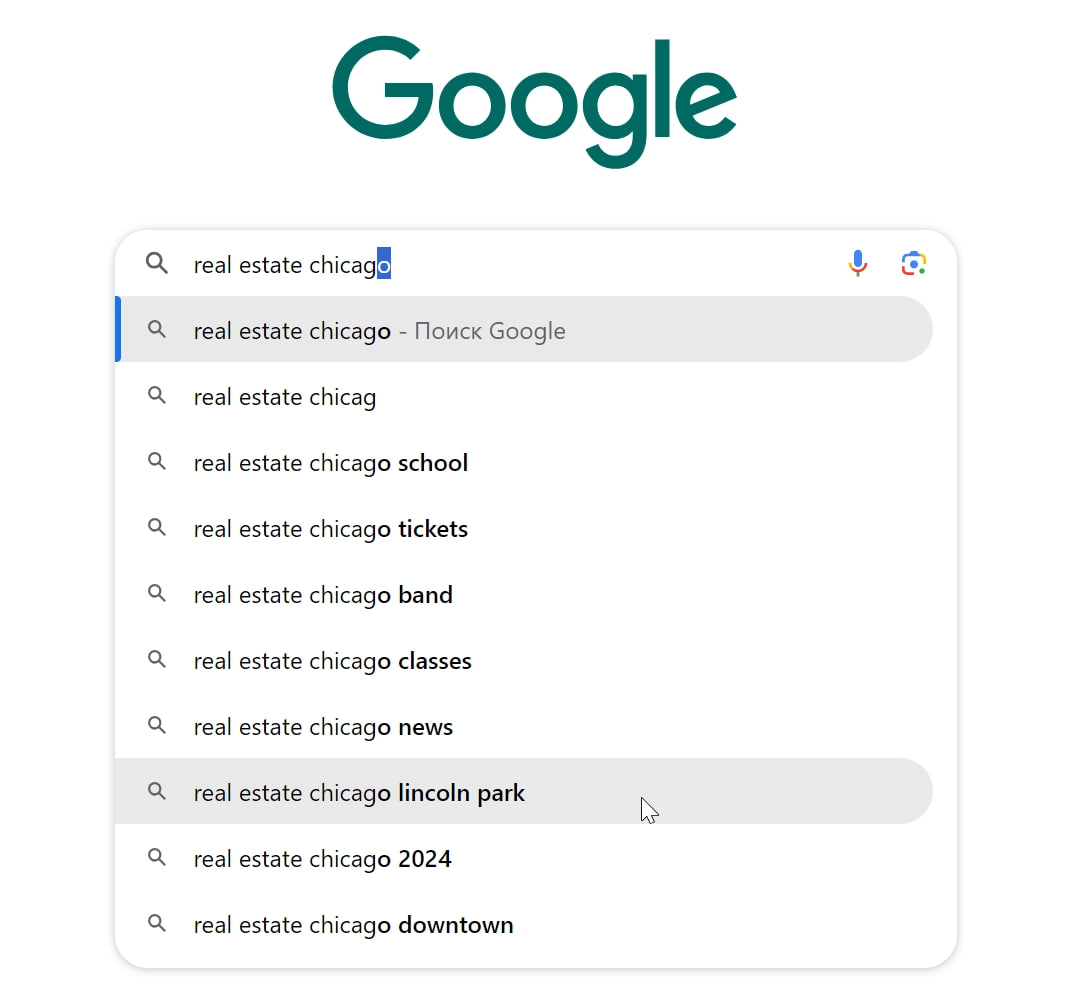
Task: Select the 'real estate chicago classes' suggestion
Action: [x=332, y=660]
